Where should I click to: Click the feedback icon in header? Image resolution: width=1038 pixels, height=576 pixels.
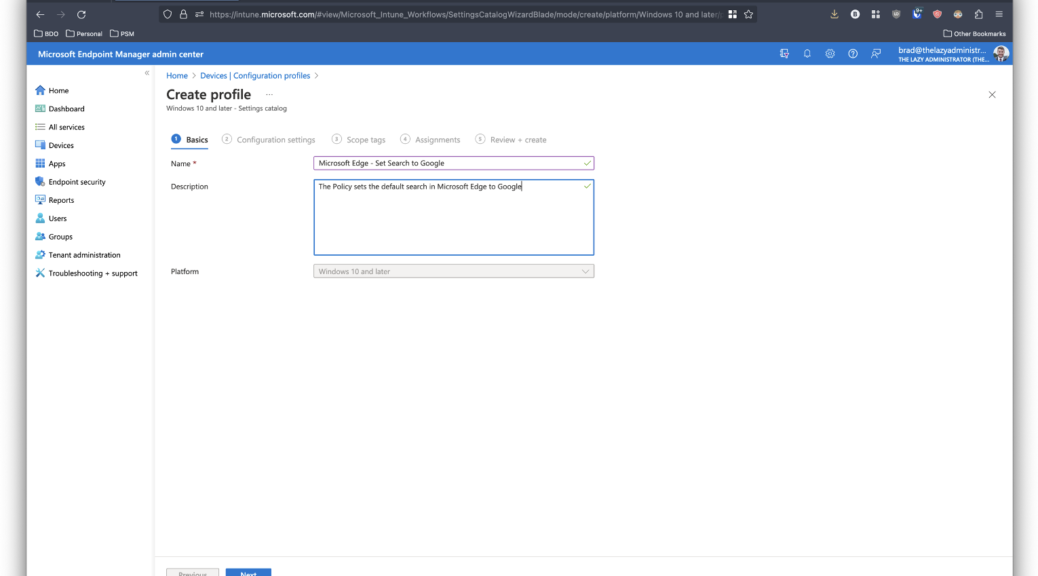876,54
